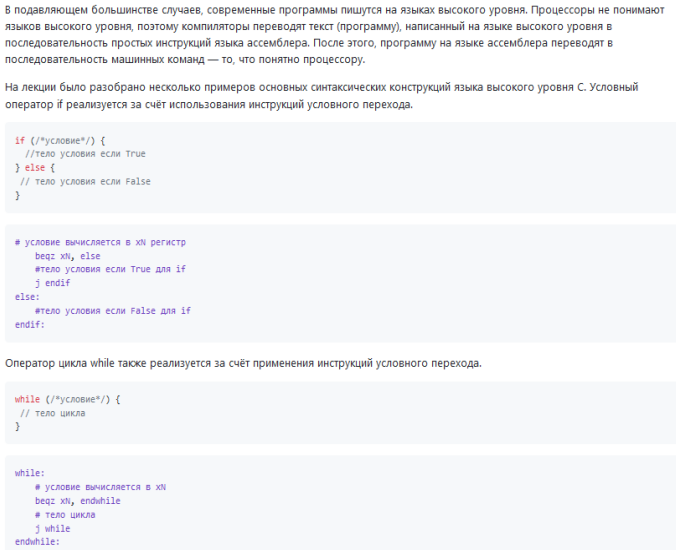The height and width of the screenshot is (550, 676).
Task: Click the red 'if' keyword in C code
Action: [x=20, y=141]
